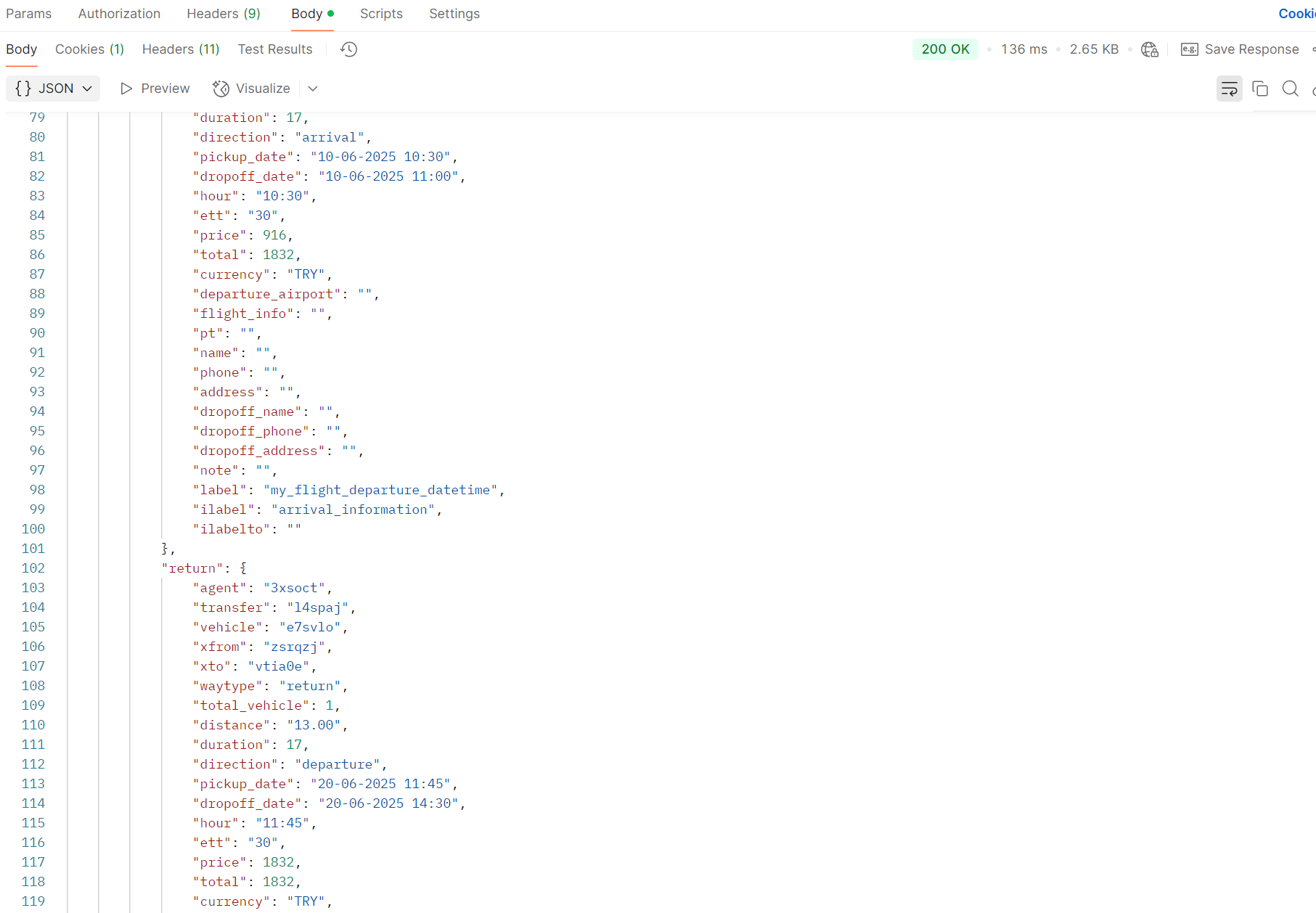
Task: Click the JSON curly braces icon
Action: pyautogui.click(x=23, y=89)
